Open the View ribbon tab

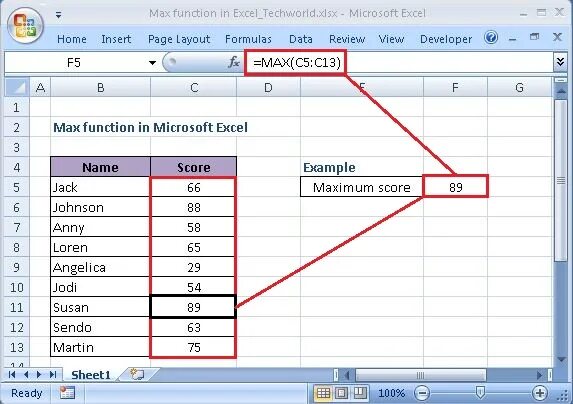tap(391, 39)
